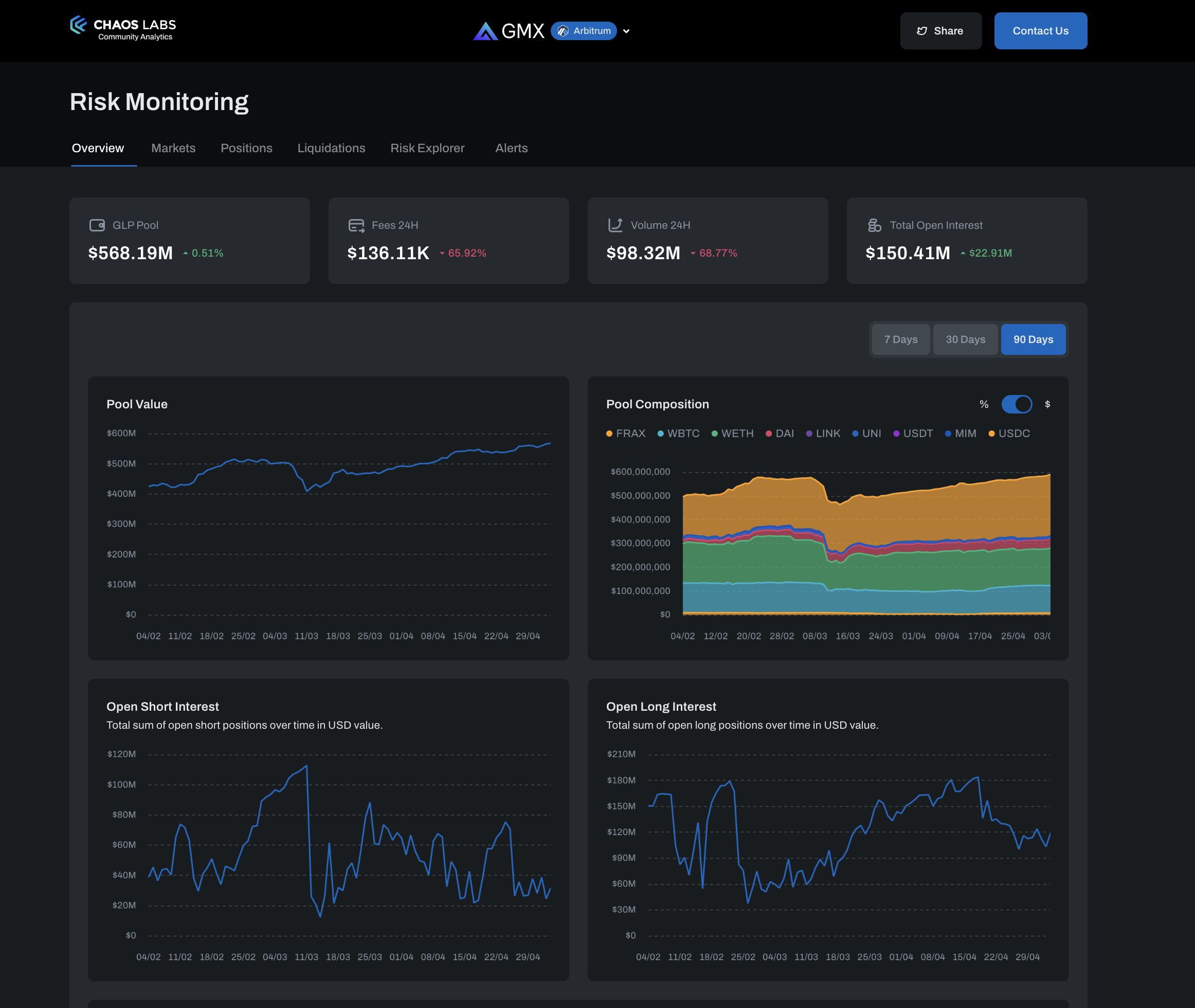This screenshot has height=1008, width=1195.
Task: Click the Chaos Labs logo icon
Action: (x=78, y=25)
